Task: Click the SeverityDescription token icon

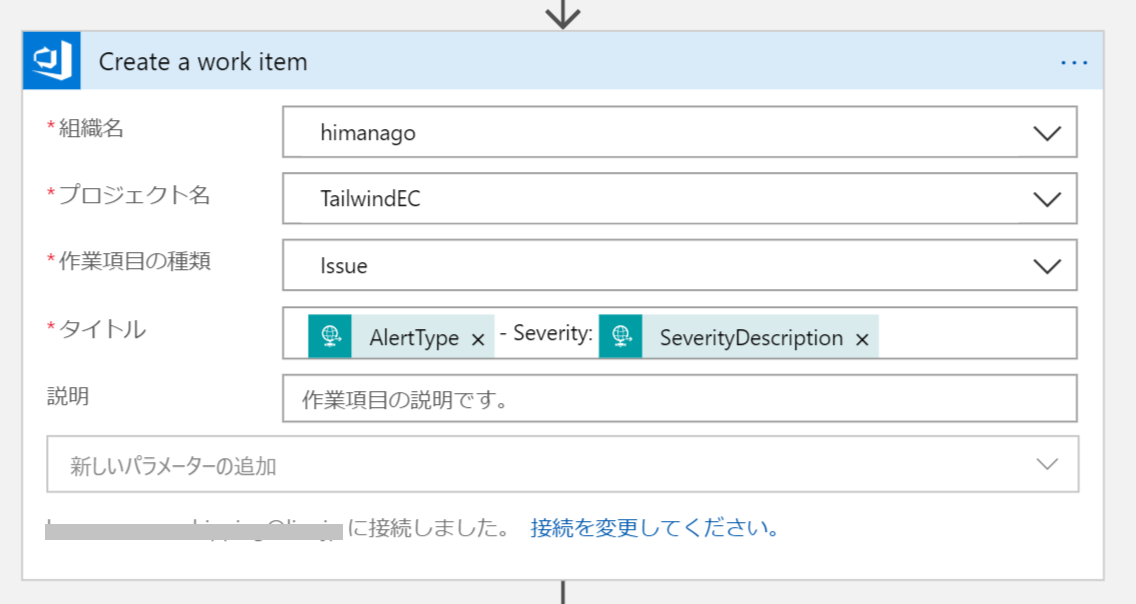Action: pyautogui.click(x=621, y=336)
